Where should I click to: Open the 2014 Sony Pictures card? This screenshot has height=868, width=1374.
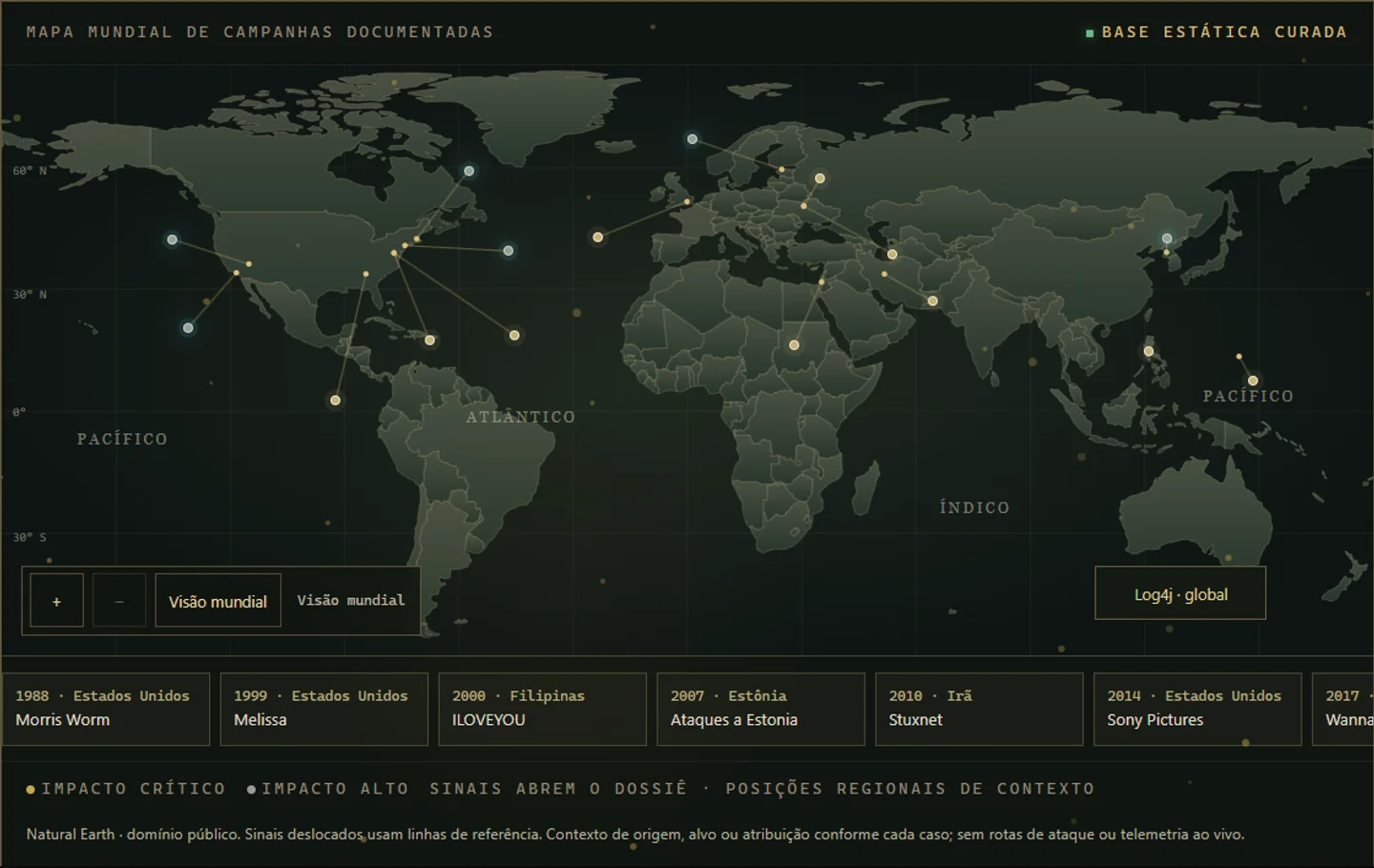click(x=1197, y=709)
